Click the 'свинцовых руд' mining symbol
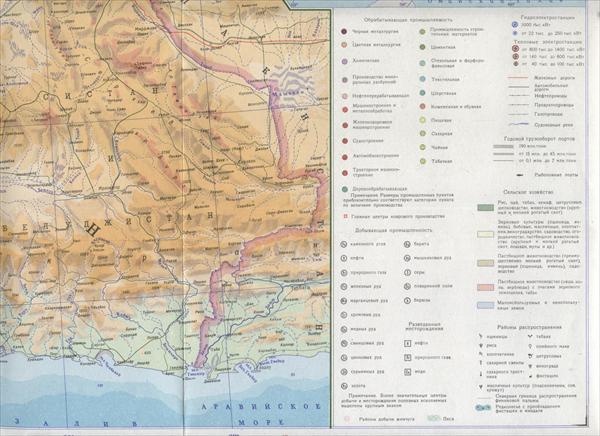Image resolution: width=600 pixels, height=436 pixels. [x=344, y=343]
